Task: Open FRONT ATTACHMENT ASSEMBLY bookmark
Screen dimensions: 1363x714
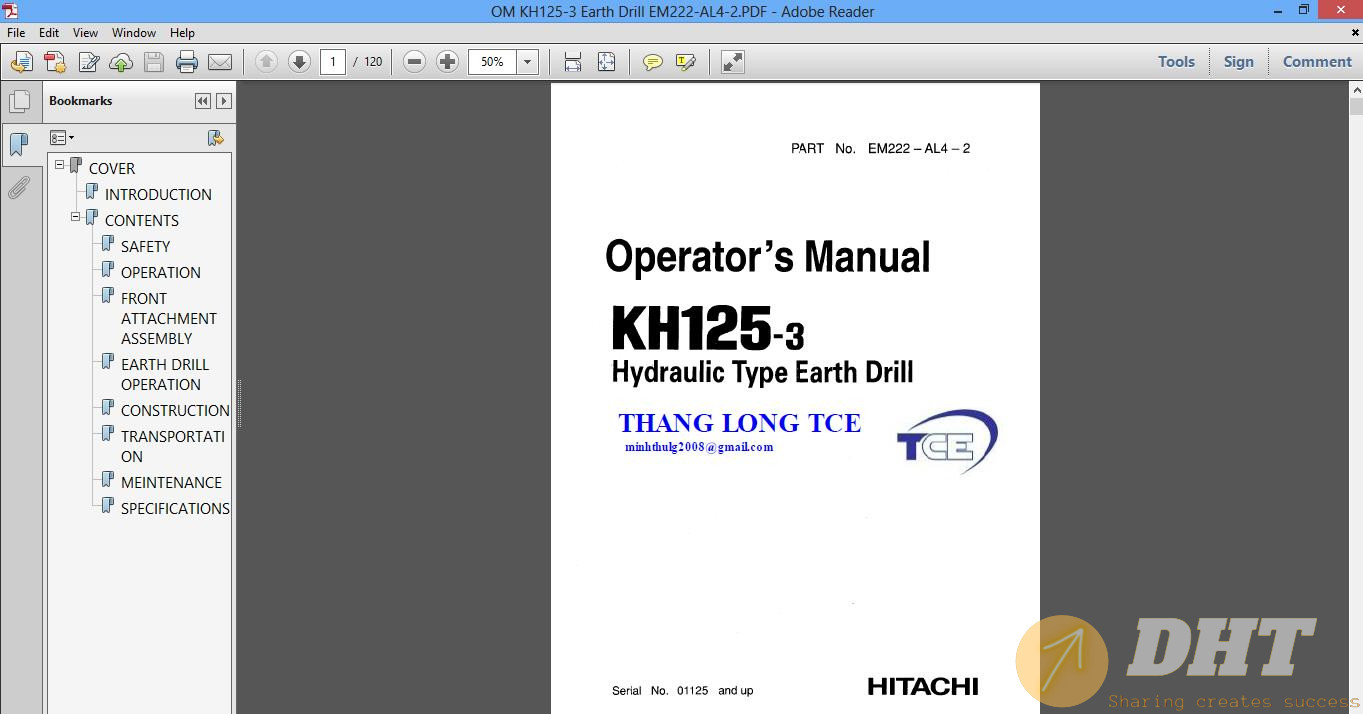Action: (x=169, y=318)
